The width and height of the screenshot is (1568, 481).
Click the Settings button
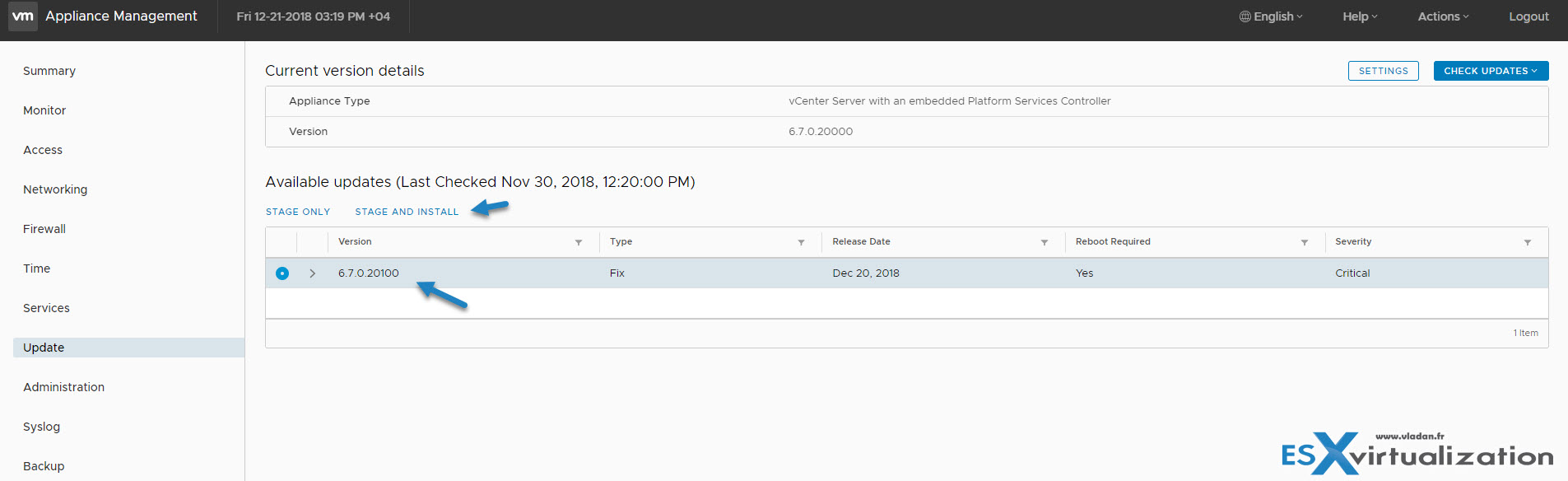[x=1383, y=71]
